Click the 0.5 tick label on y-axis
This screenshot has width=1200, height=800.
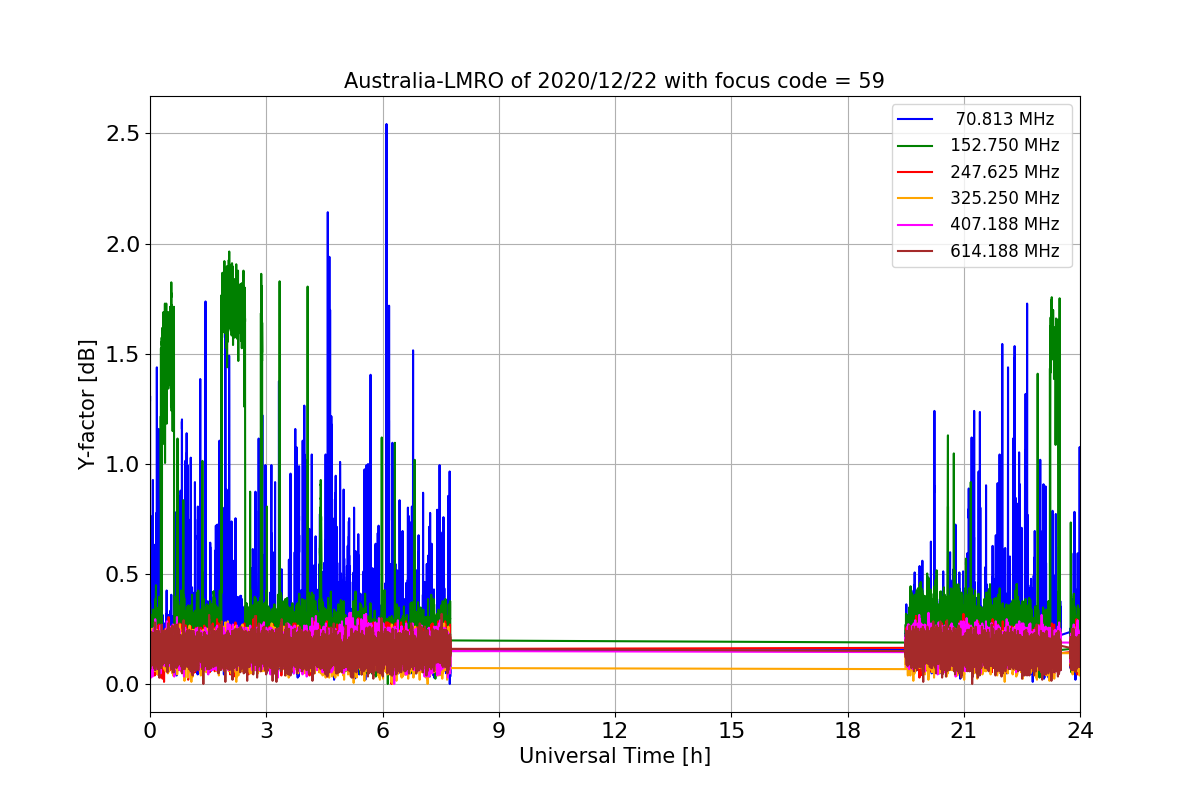124,574
